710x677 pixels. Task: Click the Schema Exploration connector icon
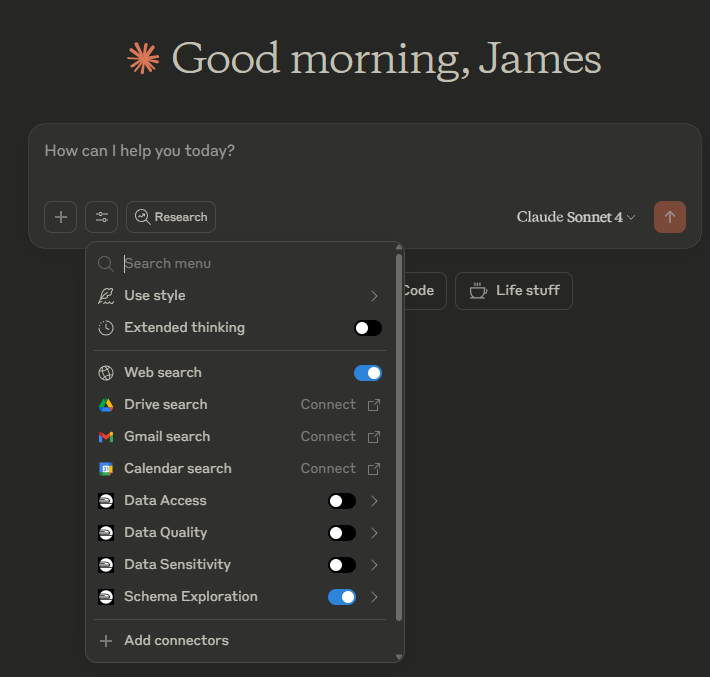(106, 597)
